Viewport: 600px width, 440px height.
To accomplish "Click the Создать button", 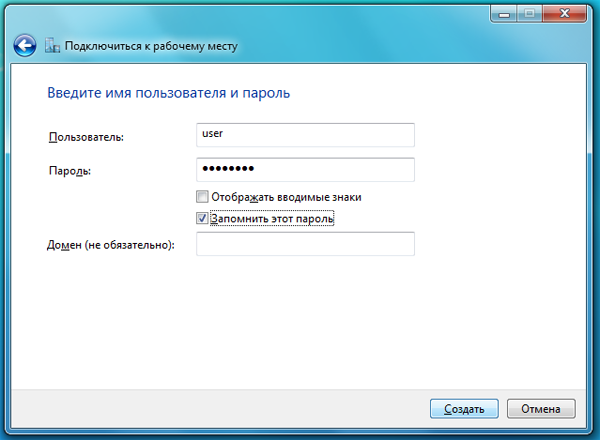I will pos(464,409).
